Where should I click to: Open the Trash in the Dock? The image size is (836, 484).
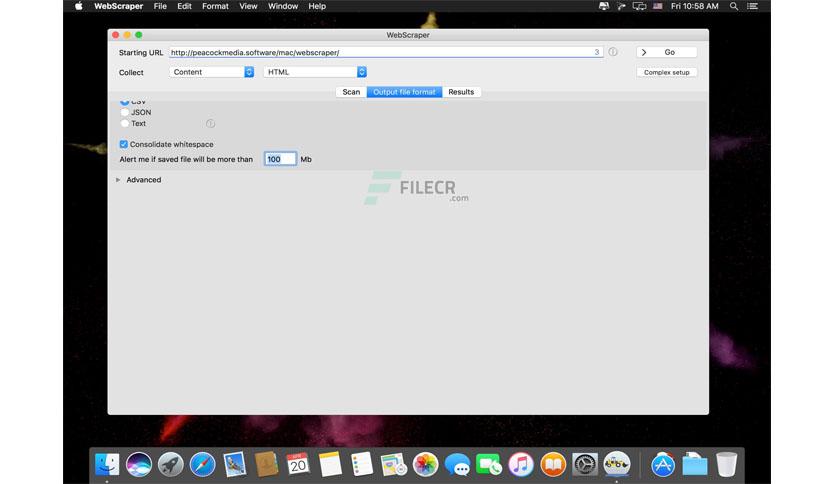coord(726,464)
